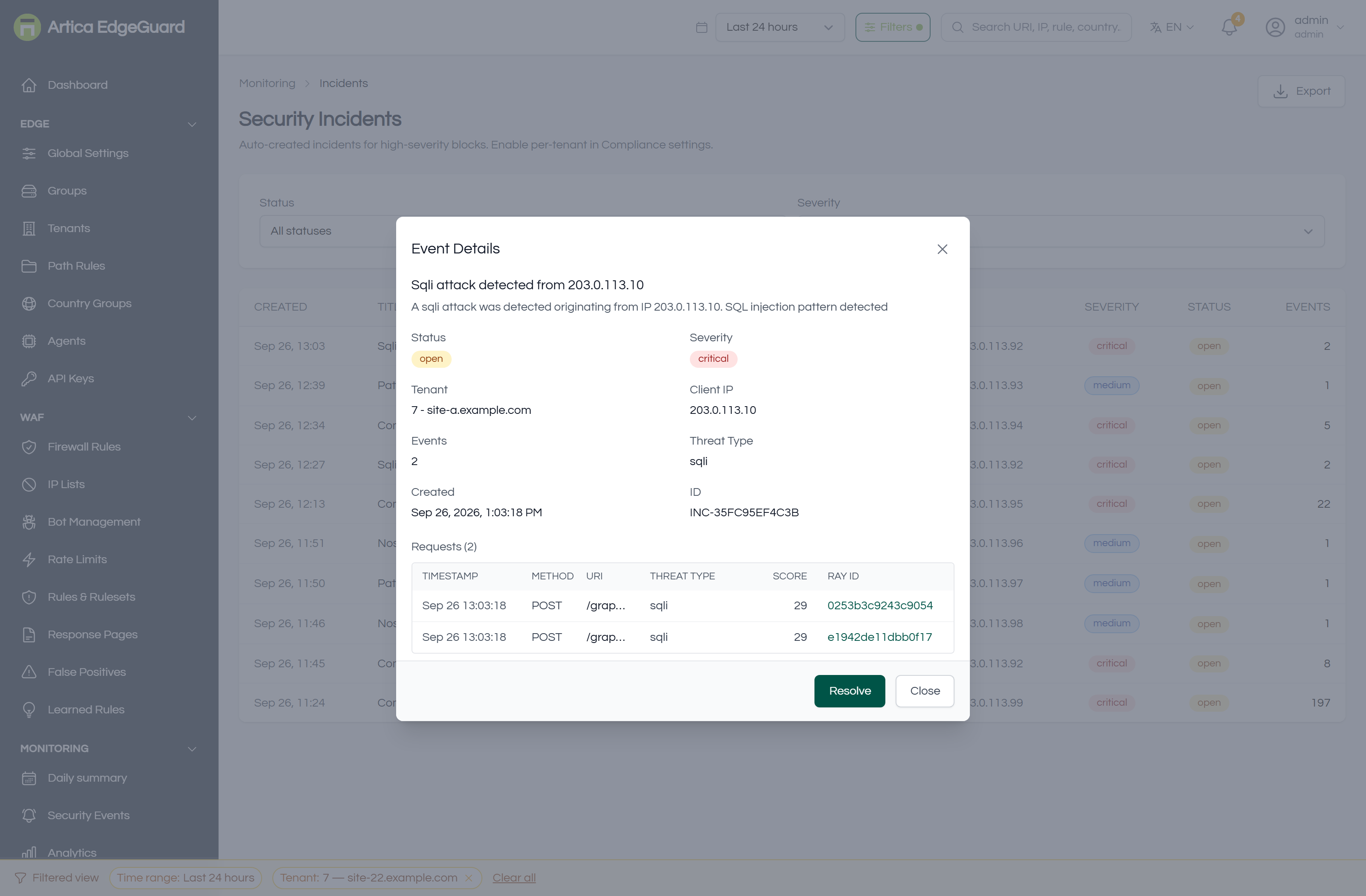Image resolution: width=1366 pixels, height=896 pixels.
Task: Go to Dashboard in the sidebar
Action: coord(78,85)
